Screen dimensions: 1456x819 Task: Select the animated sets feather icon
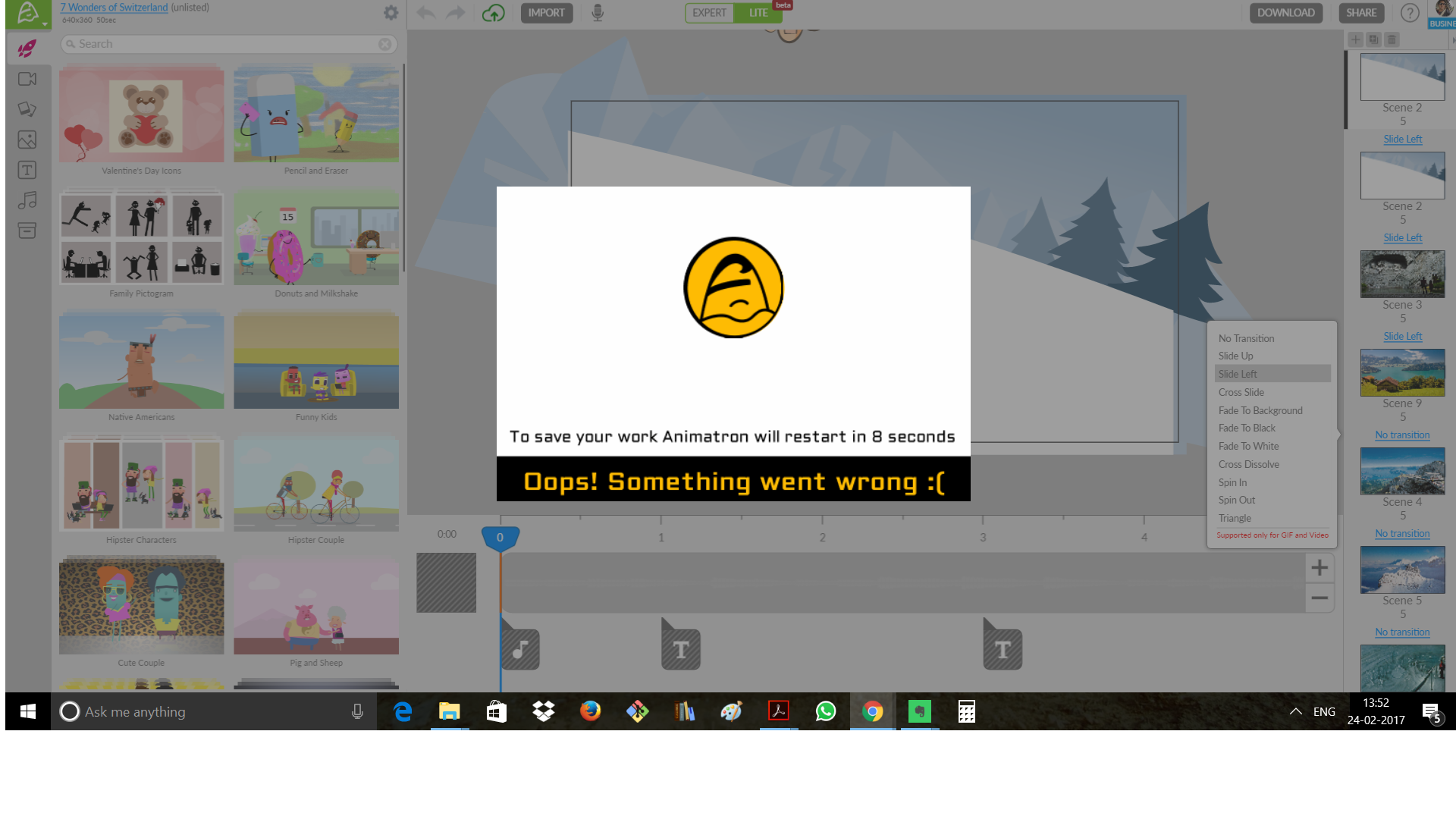[27, 49]
